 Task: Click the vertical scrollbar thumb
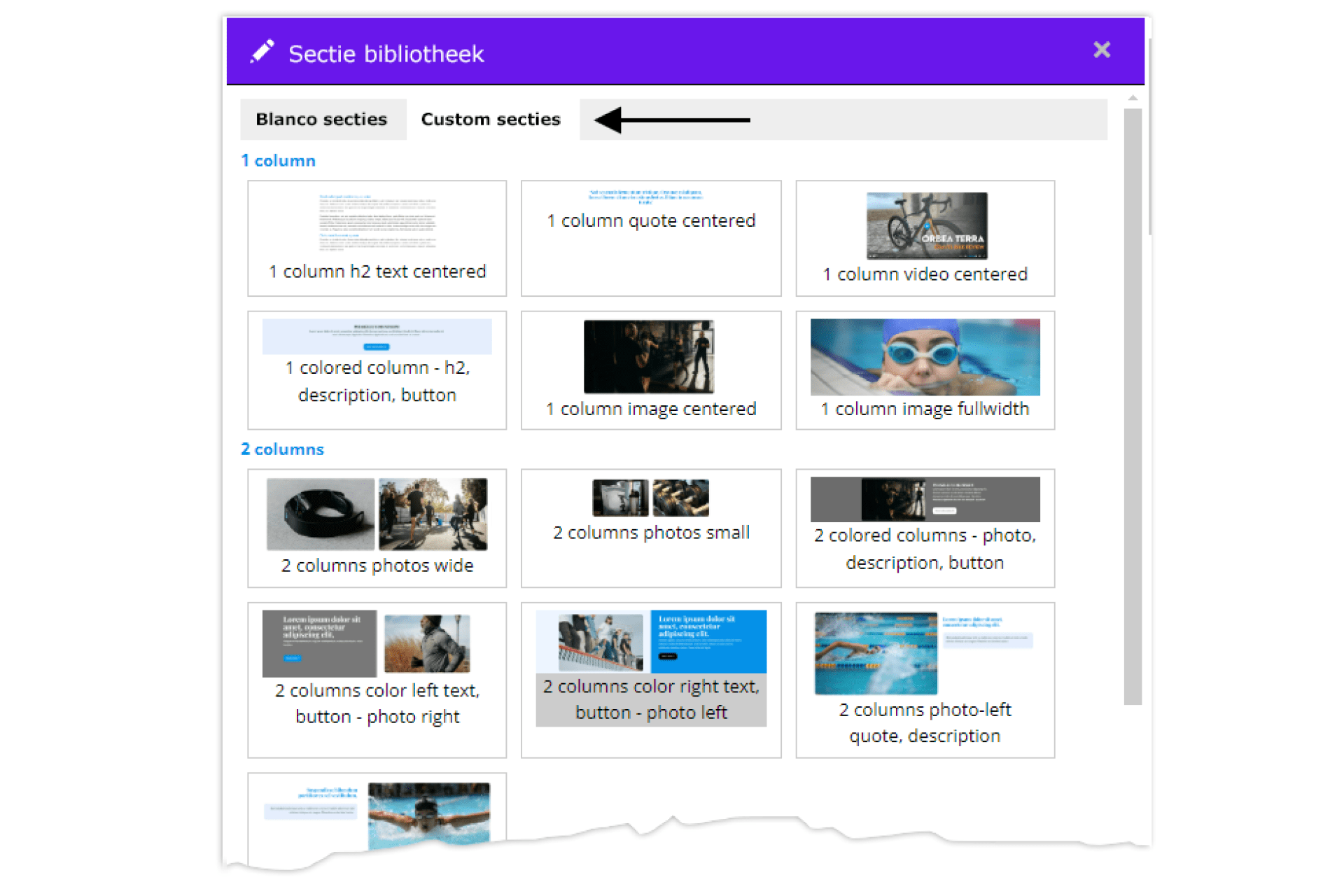coord(1132,406)
